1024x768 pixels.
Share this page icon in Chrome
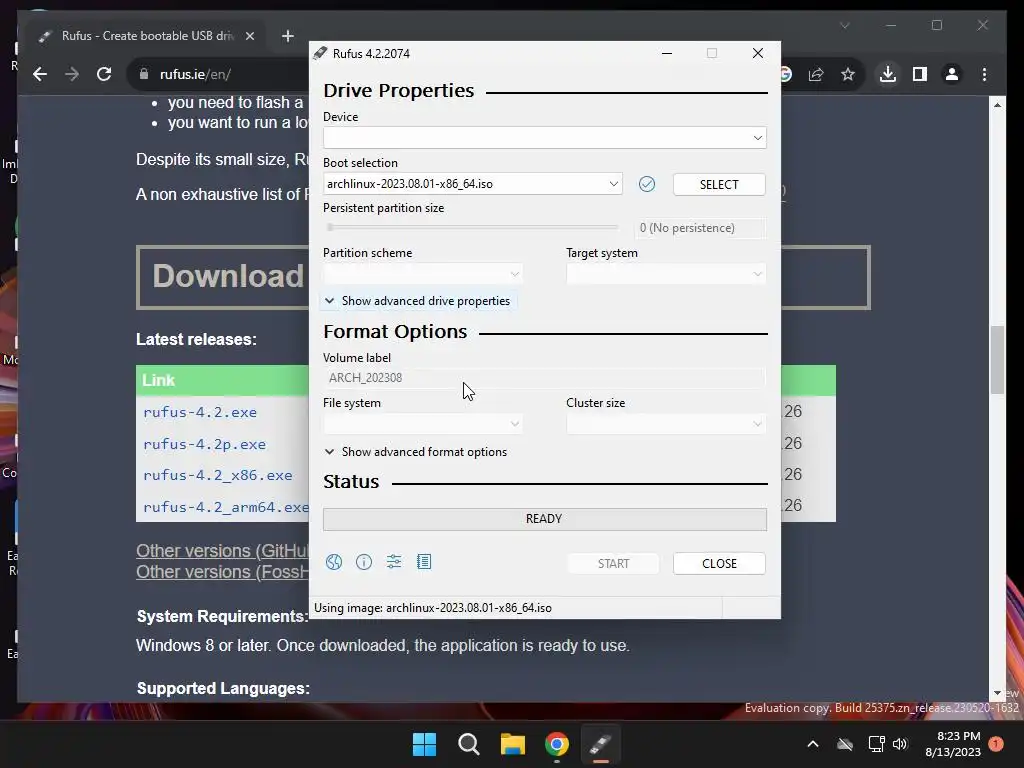(816, 74)
